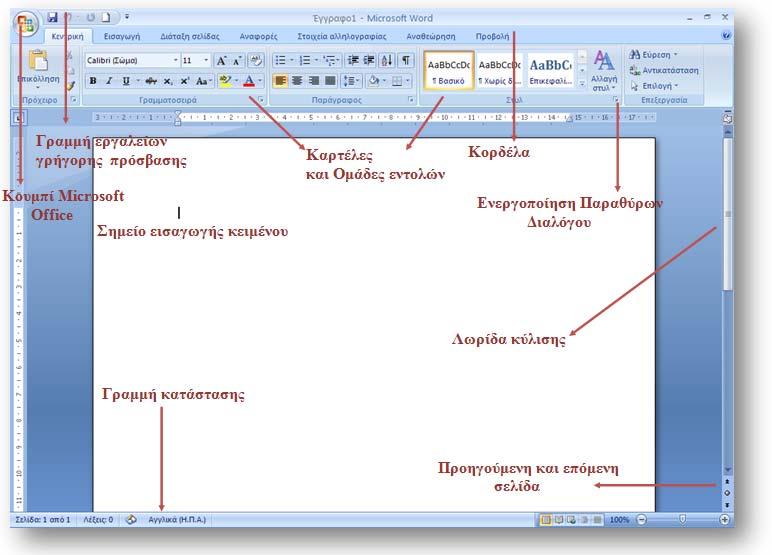Click the Decrease Indent icon
Screen dimensions: 772x555
pos(353,60)
